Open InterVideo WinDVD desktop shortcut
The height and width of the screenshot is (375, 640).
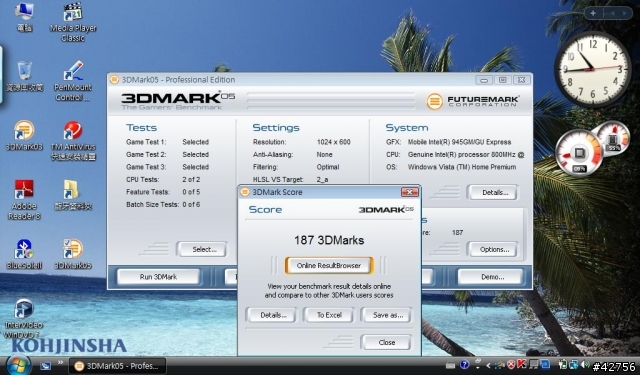tap(24, 319)
